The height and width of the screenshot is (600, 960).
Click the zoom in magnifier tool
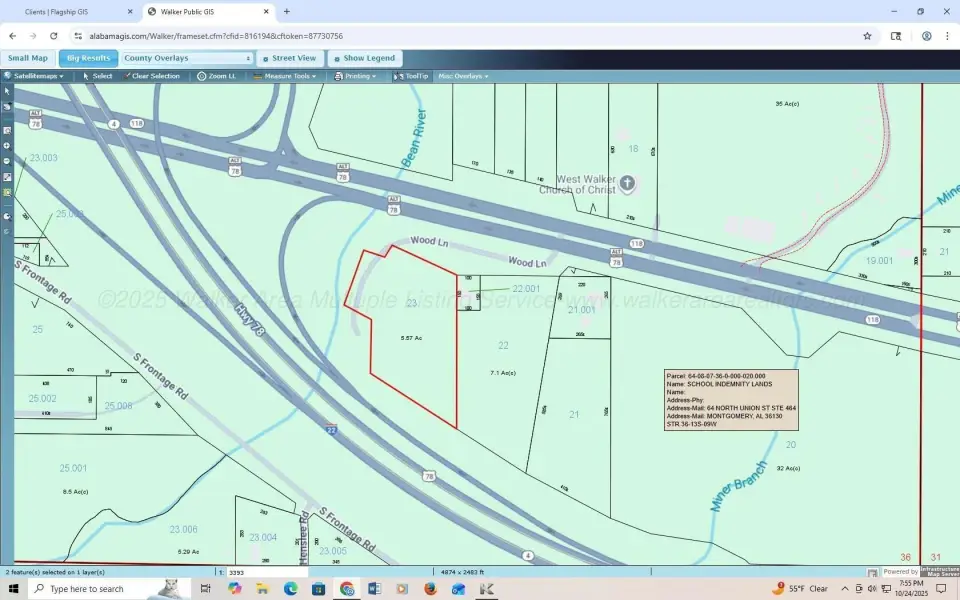pos(7,145)
